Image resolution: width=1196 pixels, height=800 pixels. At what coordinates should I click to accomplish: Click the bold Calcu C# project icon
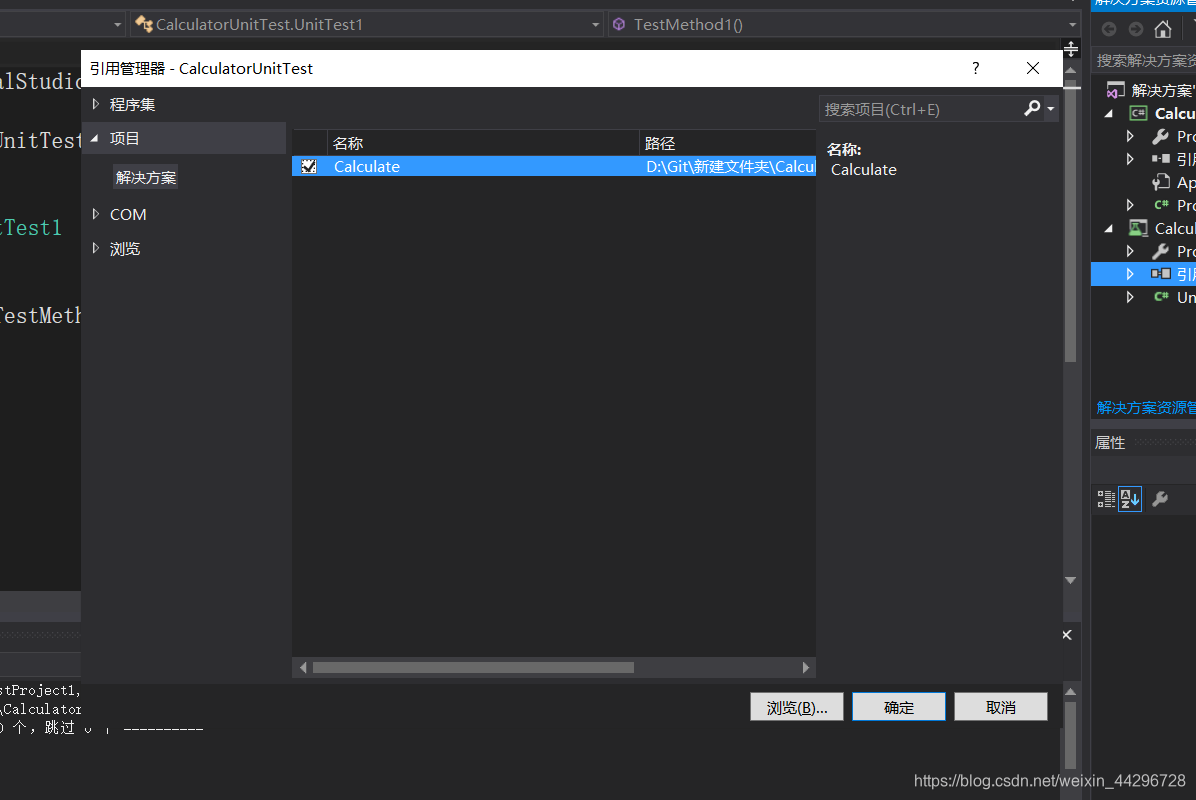1138,114
